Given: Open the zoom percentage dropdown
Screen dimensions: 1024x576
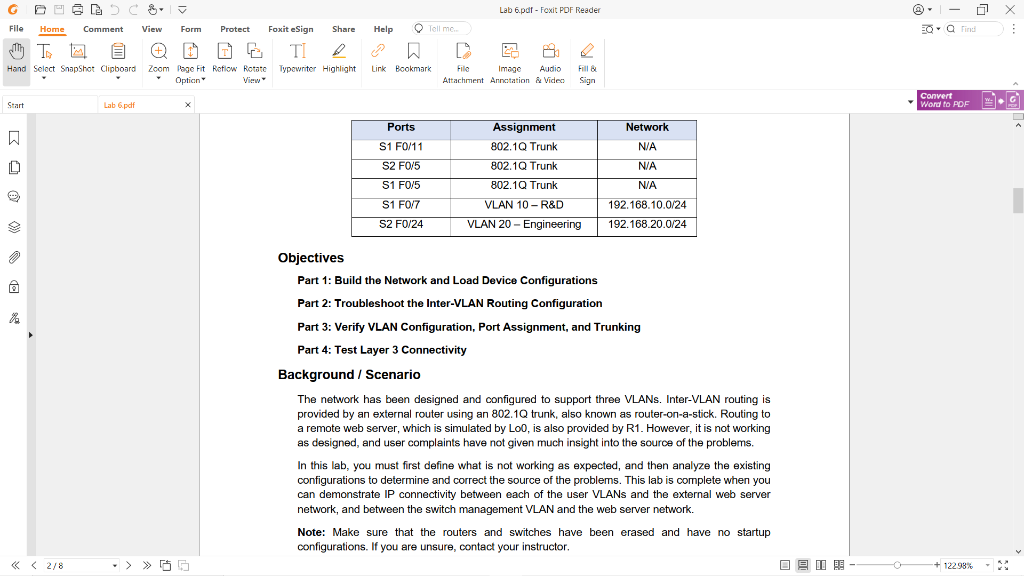Looking at the screenshot, I should point(987,566).
